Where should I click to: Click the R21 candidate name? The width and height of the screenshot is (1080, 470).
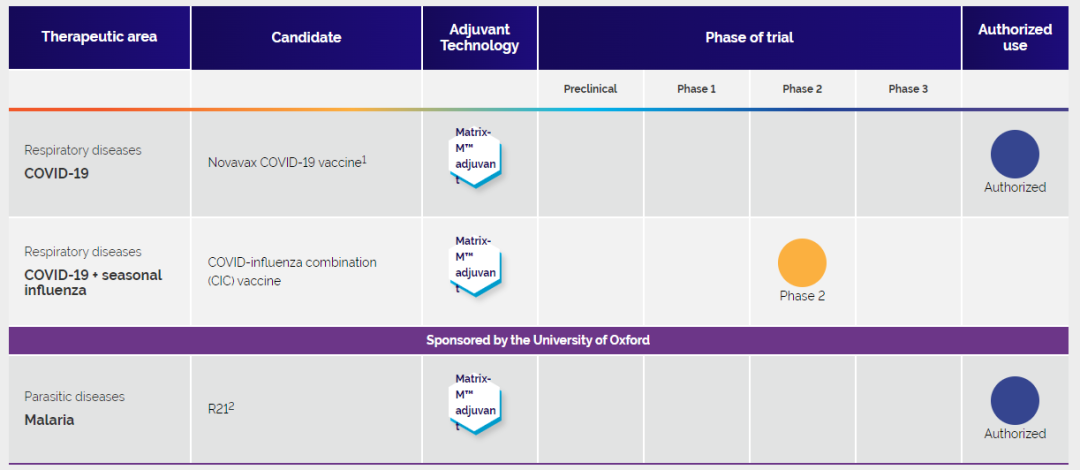pos(220,409)
